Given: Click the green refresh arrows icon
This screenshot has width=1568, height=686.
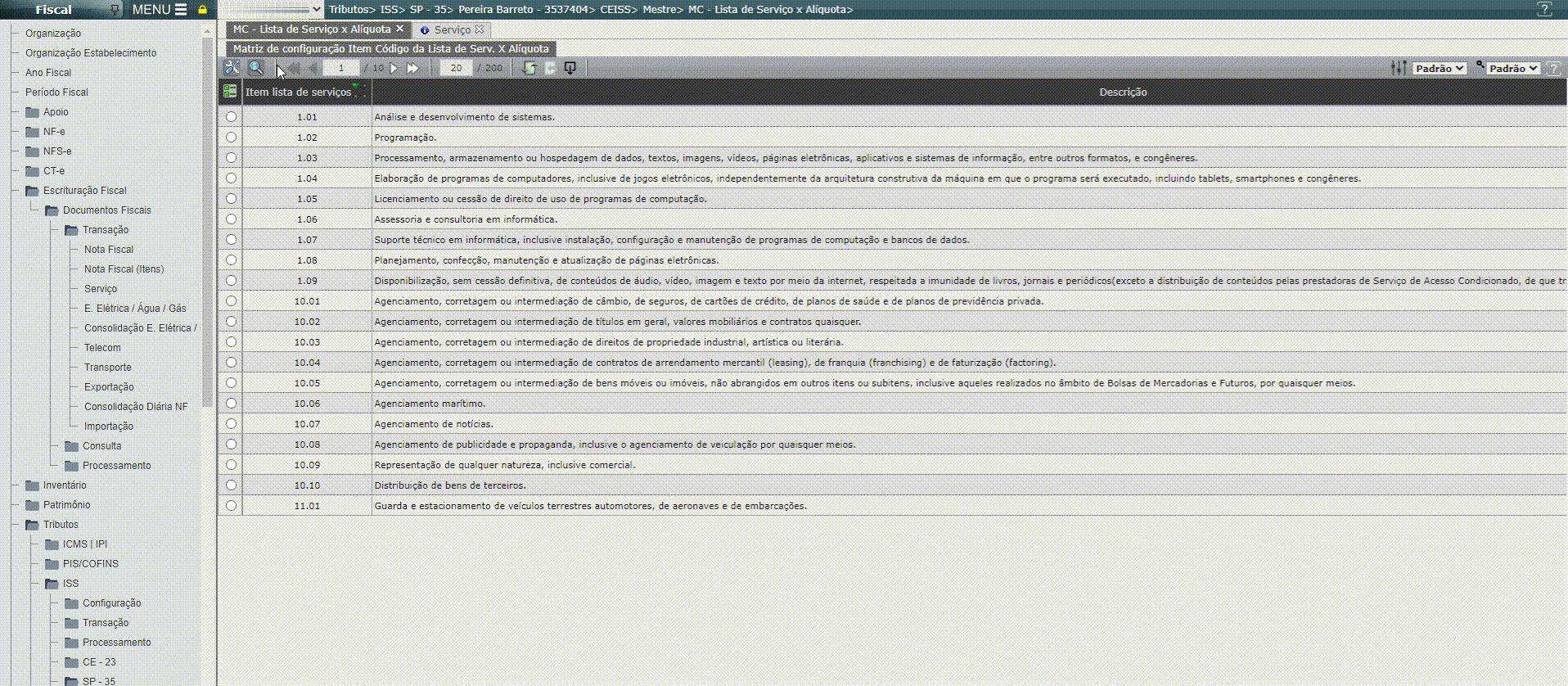Looking at the screenshot, I should tap(529, 68).
